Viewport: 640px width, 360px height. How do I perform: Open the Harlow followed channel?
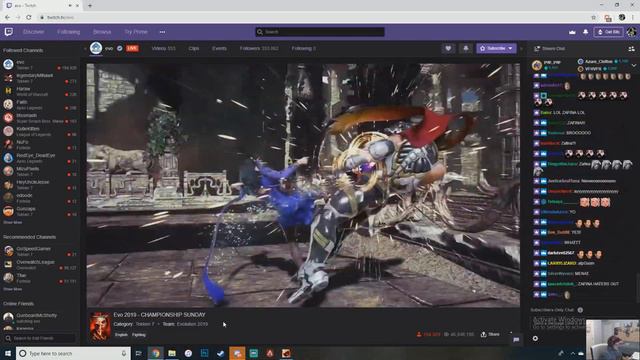[x=40, y=91]
